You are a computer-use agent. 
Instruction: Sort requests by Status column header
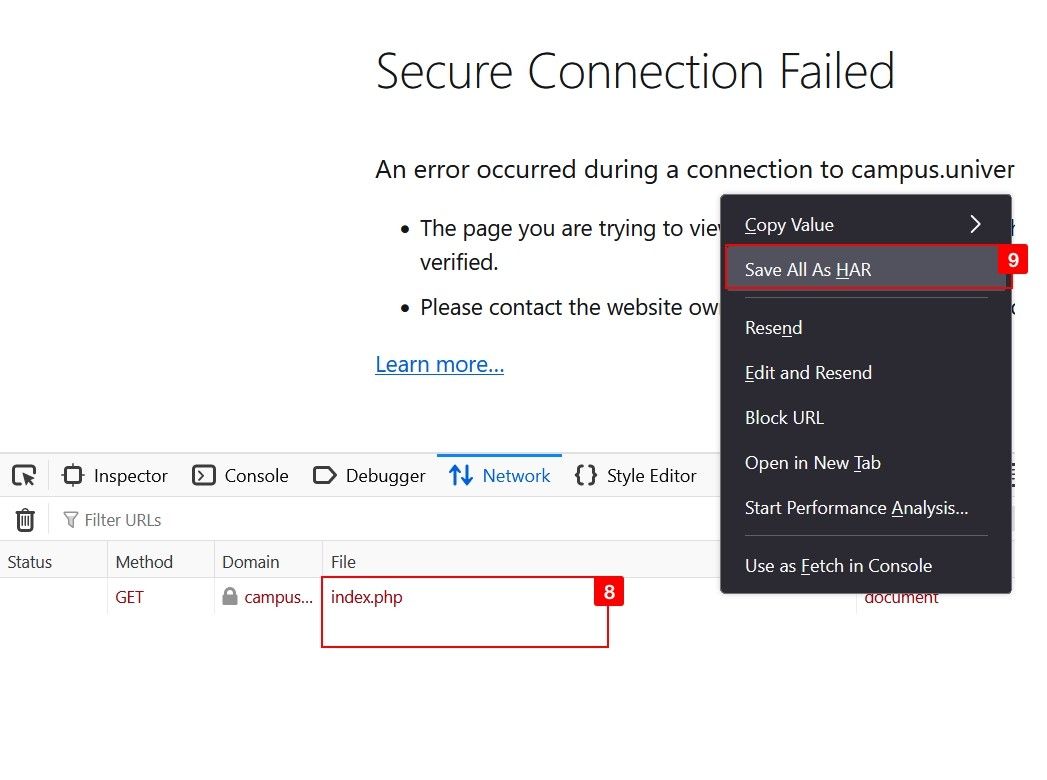(53, 562)
